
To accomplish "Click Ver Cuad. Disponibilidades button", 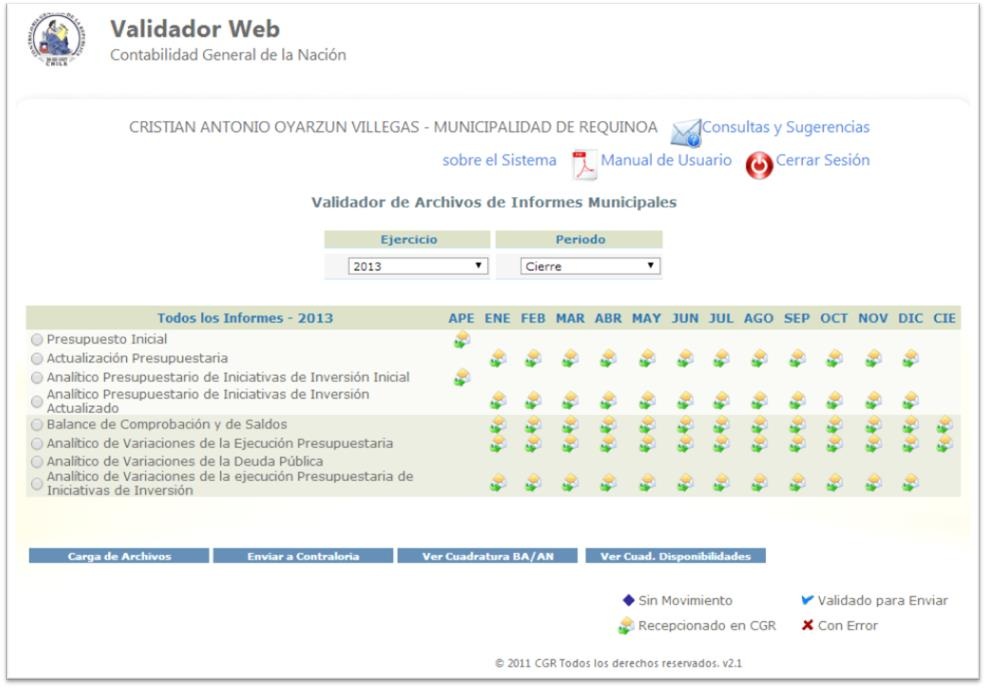I will click(x=675, y=557).
